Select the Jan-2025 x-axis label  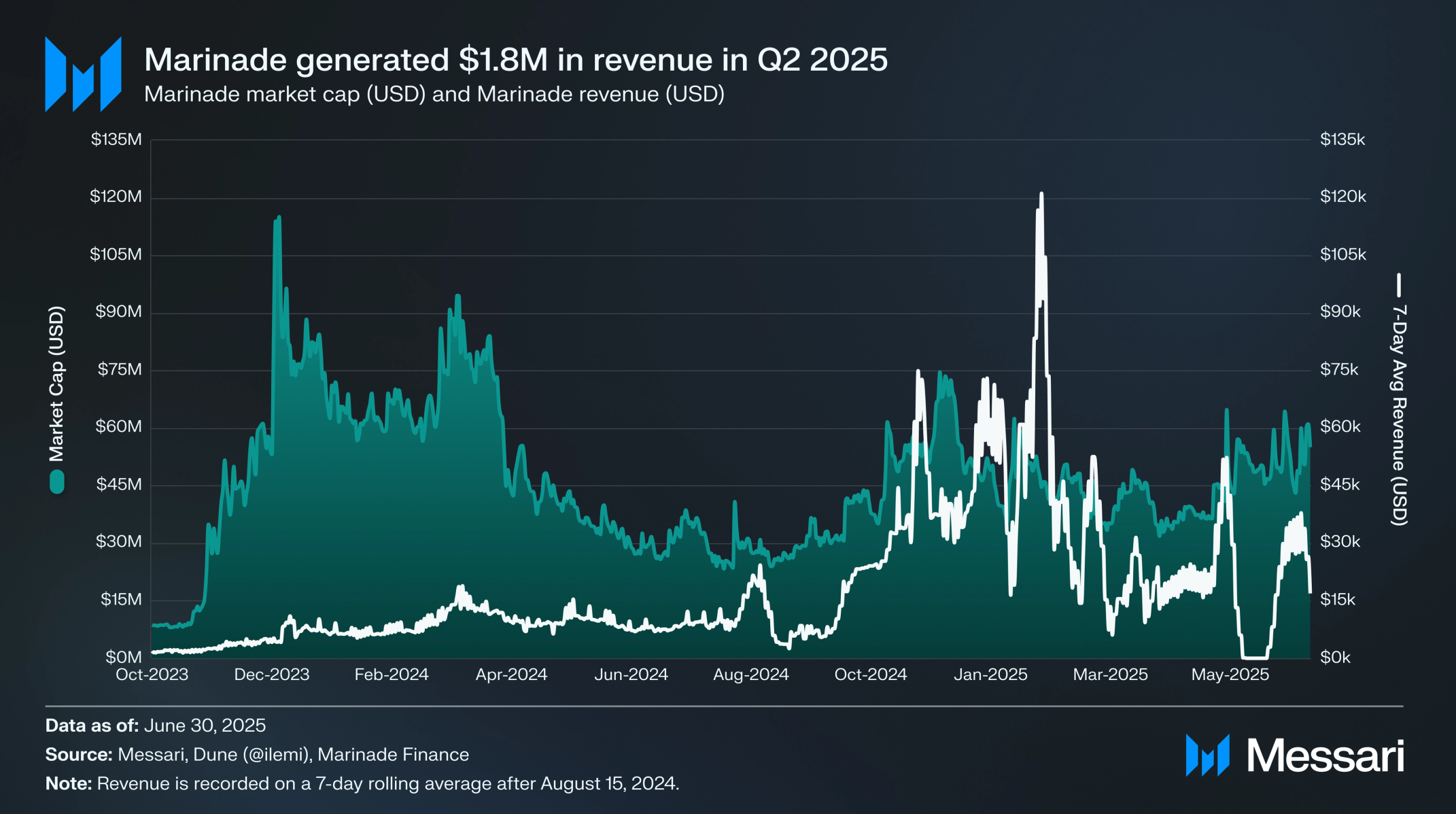(x=990, y=675)
